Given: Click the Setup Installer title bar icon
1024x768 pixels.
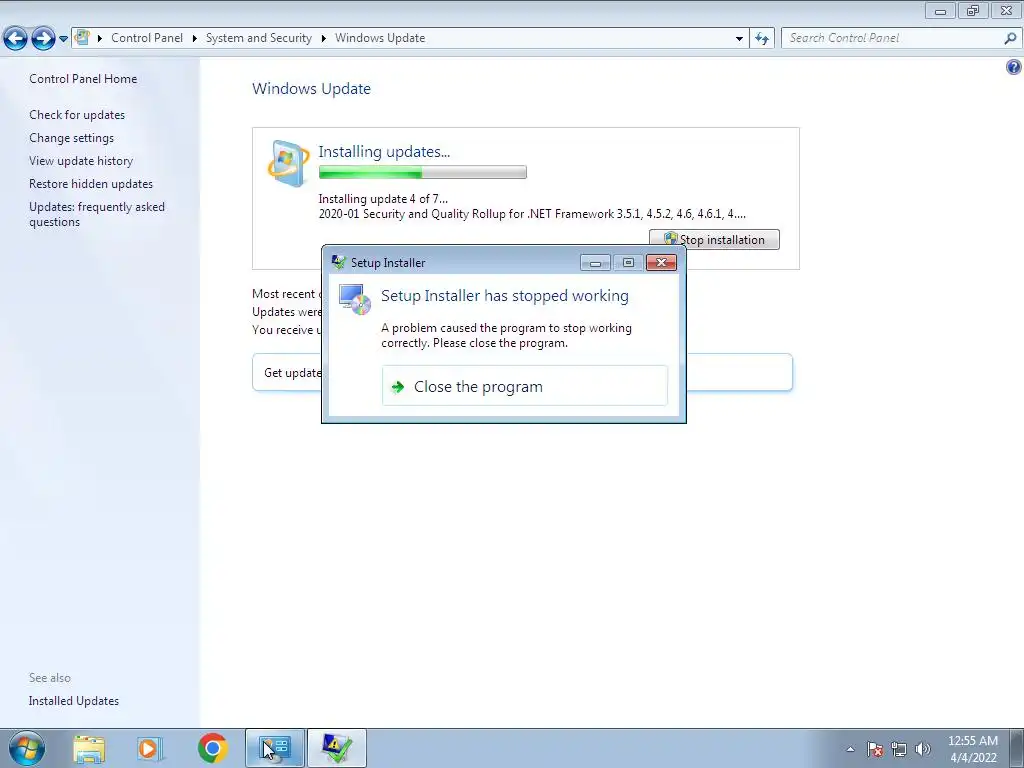Looking at the screenshot, I should coord(338,263).
